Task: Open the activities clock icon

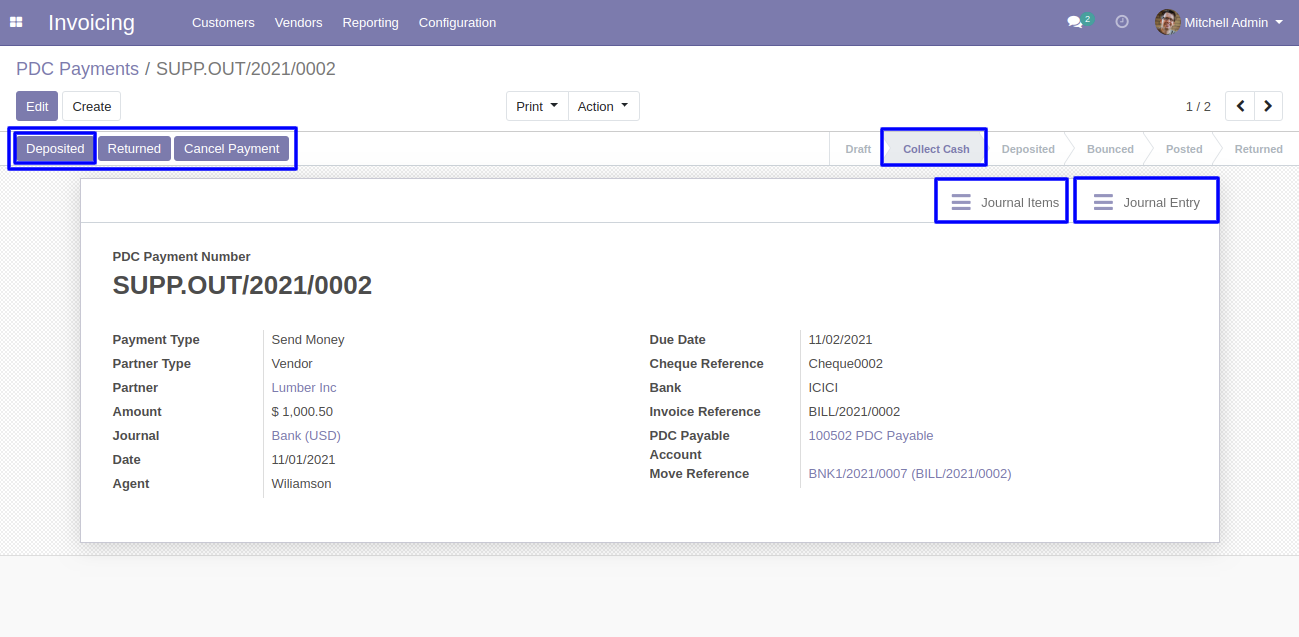Action: point(1122,22)
